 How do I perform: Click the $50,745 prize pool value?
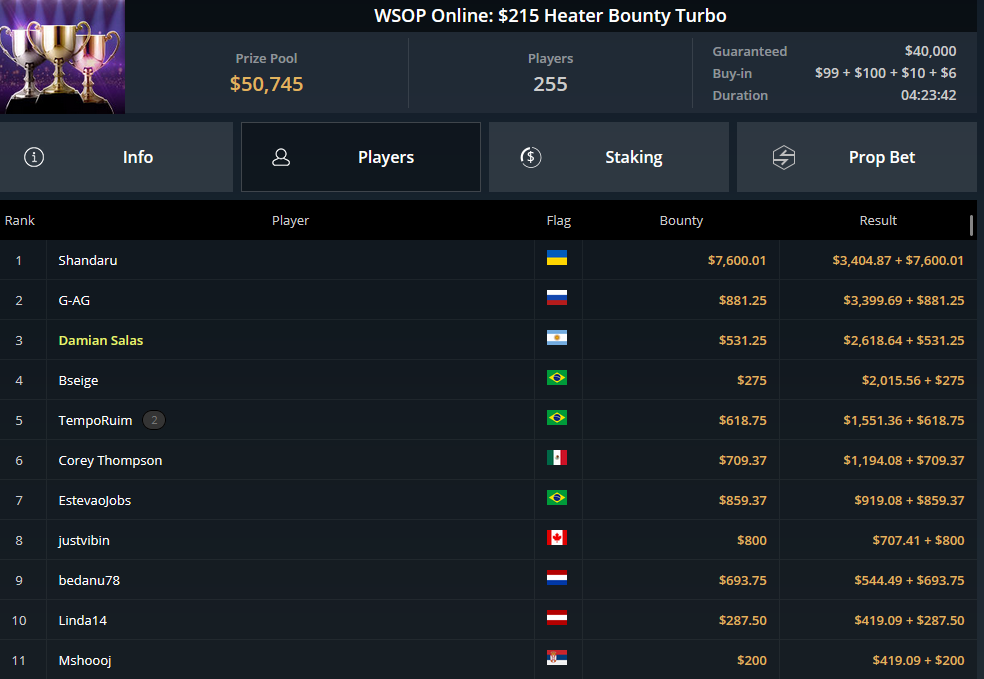point(266,84)
